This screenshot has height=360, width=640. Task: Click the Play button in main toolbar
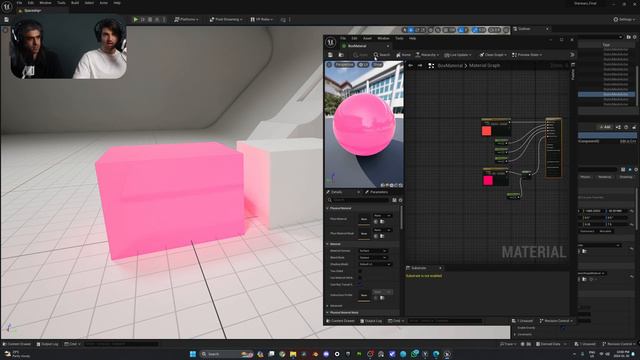[136, 19]
